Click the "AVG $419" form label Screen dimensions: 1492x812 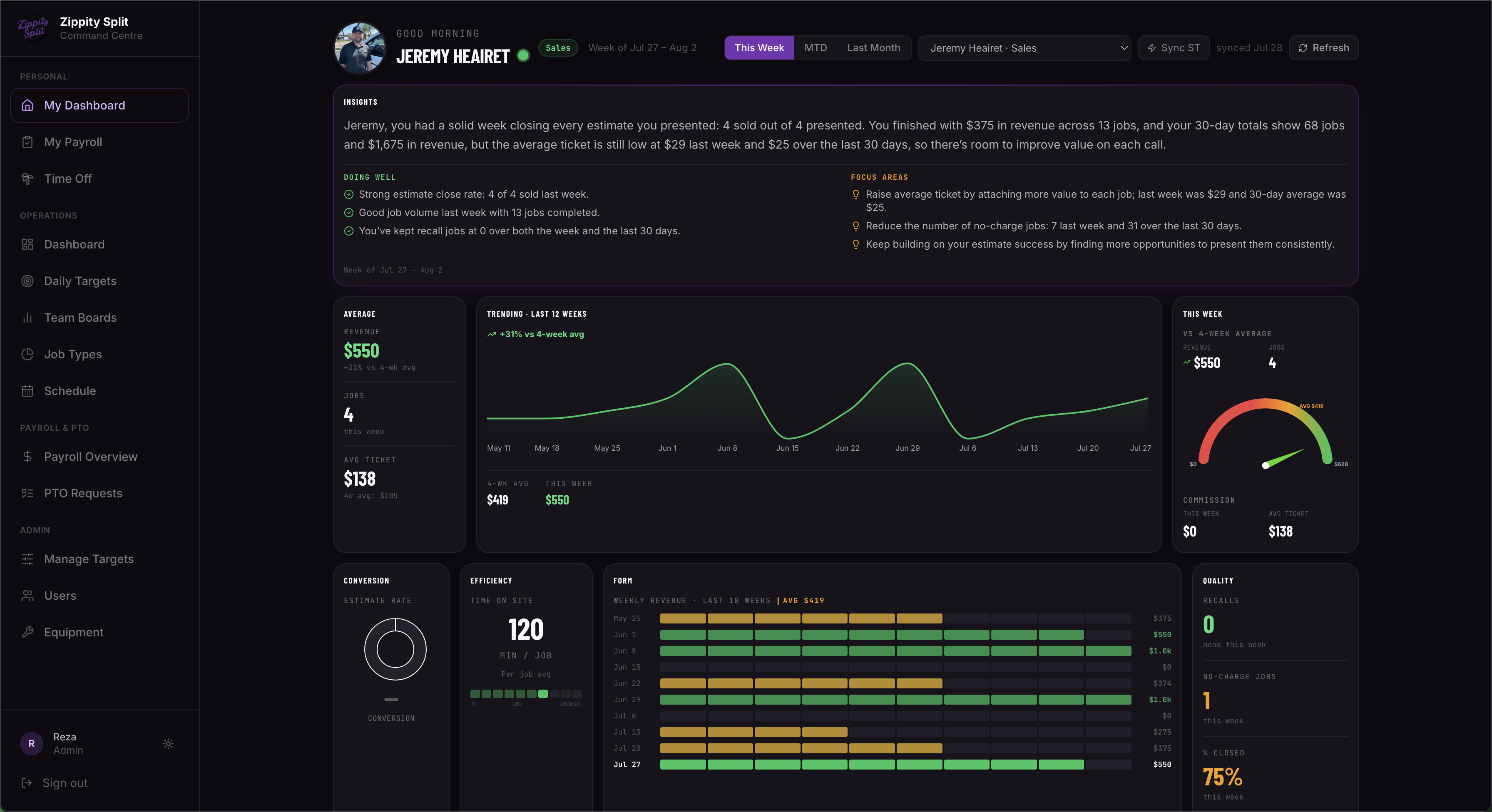803,601
